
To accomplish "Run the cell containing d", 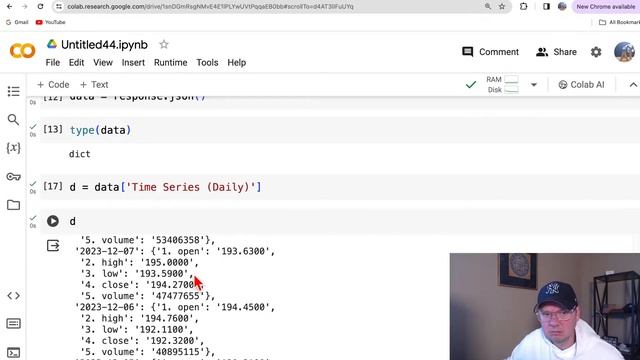I will point(53,221).
